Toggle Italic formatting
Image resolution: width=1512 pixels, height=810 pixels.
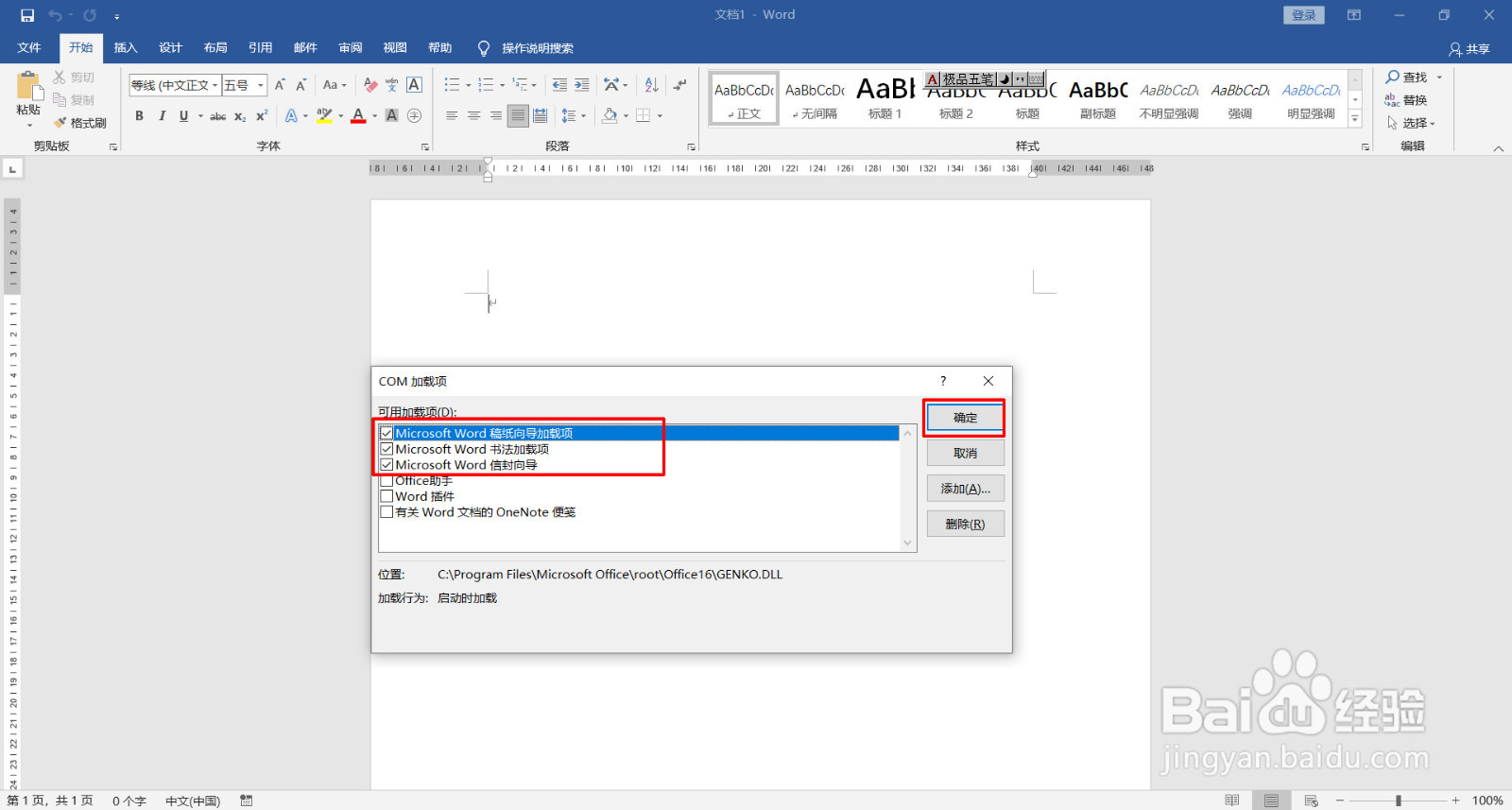point(162,116)
